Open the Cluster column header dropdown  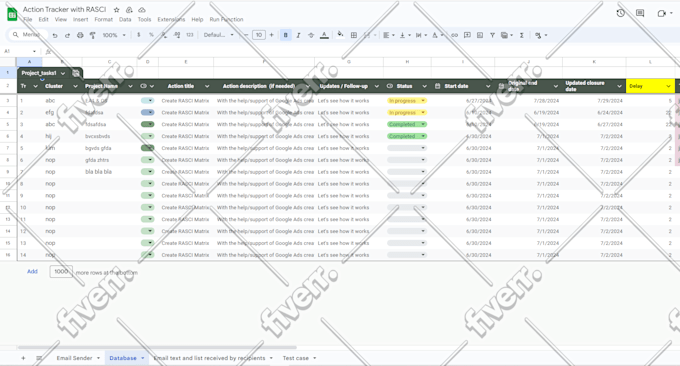[x=75, y=86]
